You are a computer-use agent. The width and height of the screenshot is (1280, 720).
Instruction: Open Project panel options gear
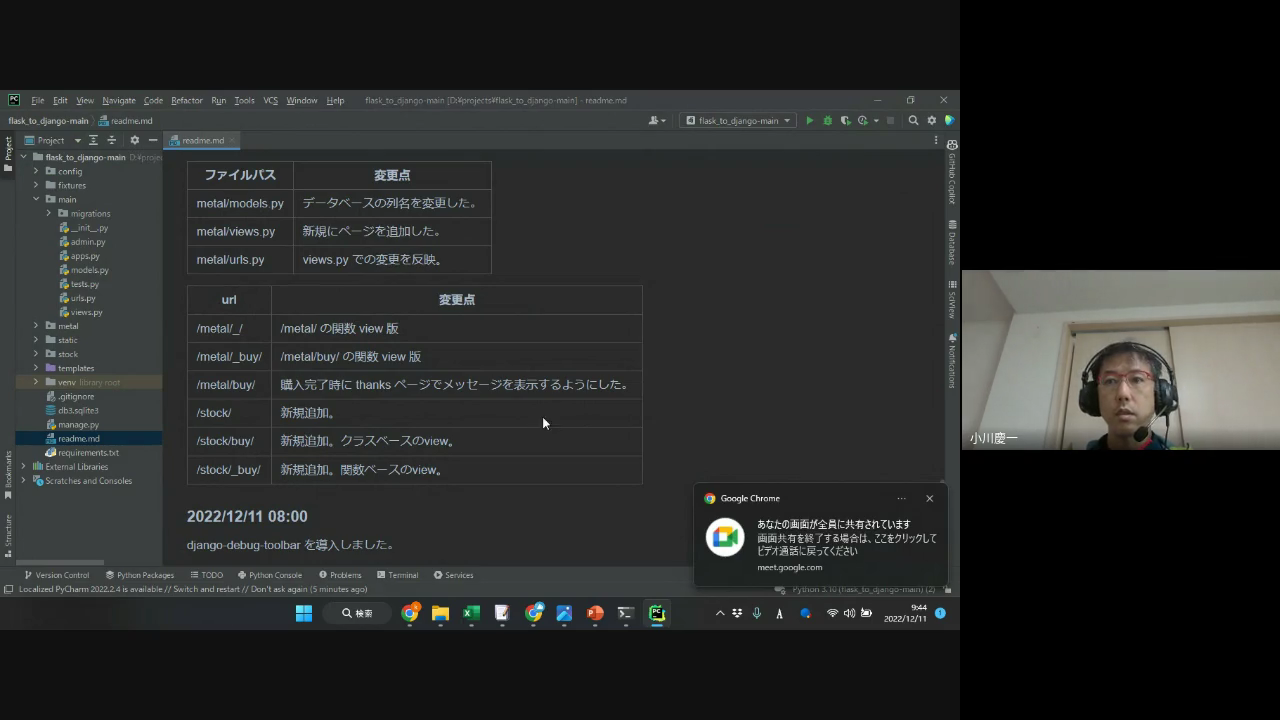[x=134, y=141]
